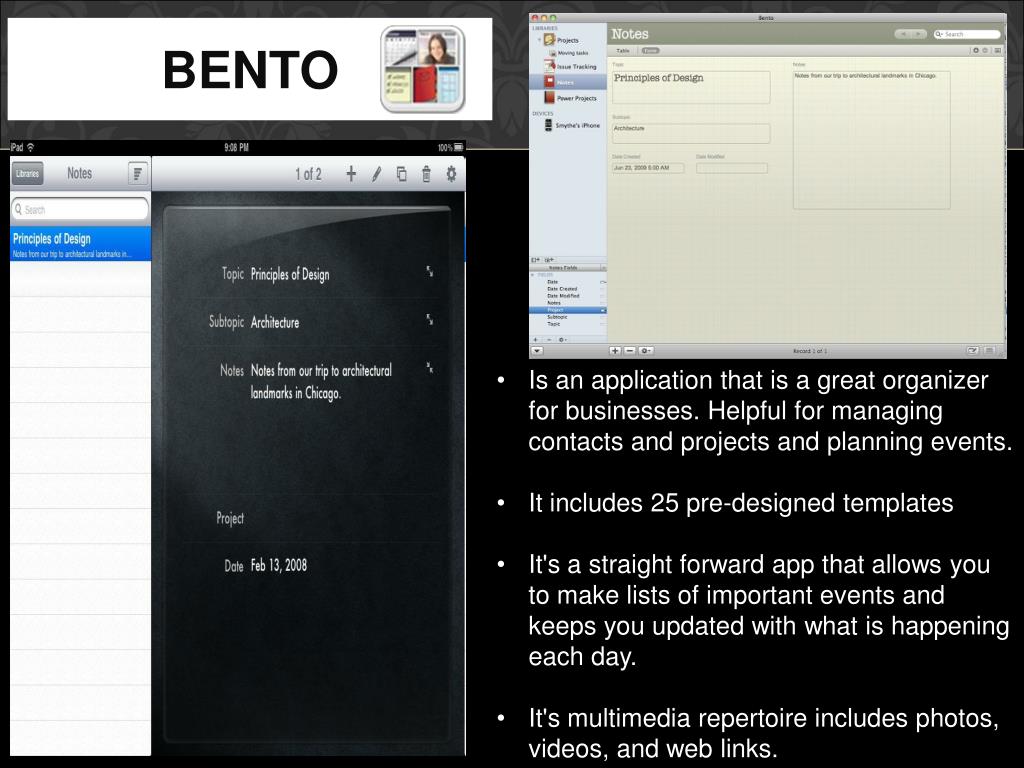Collapse the Projects disclosure triangle in Mac sidebar
The height and width of the screenshot is (768, 1024).
539,40
